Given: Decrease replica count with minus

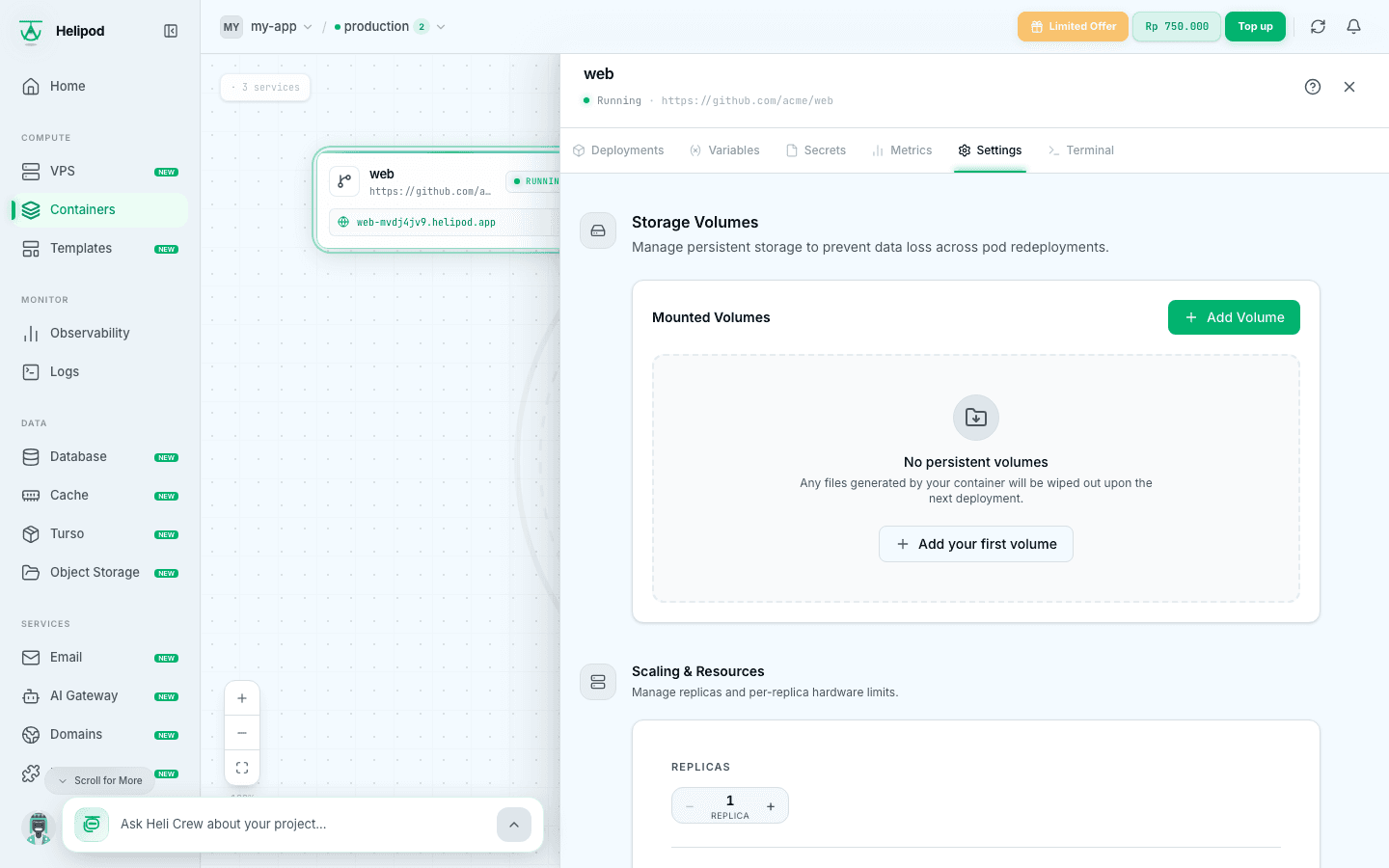Looking at the screenshot, I should pyautogui.click(x=690, y=806).
